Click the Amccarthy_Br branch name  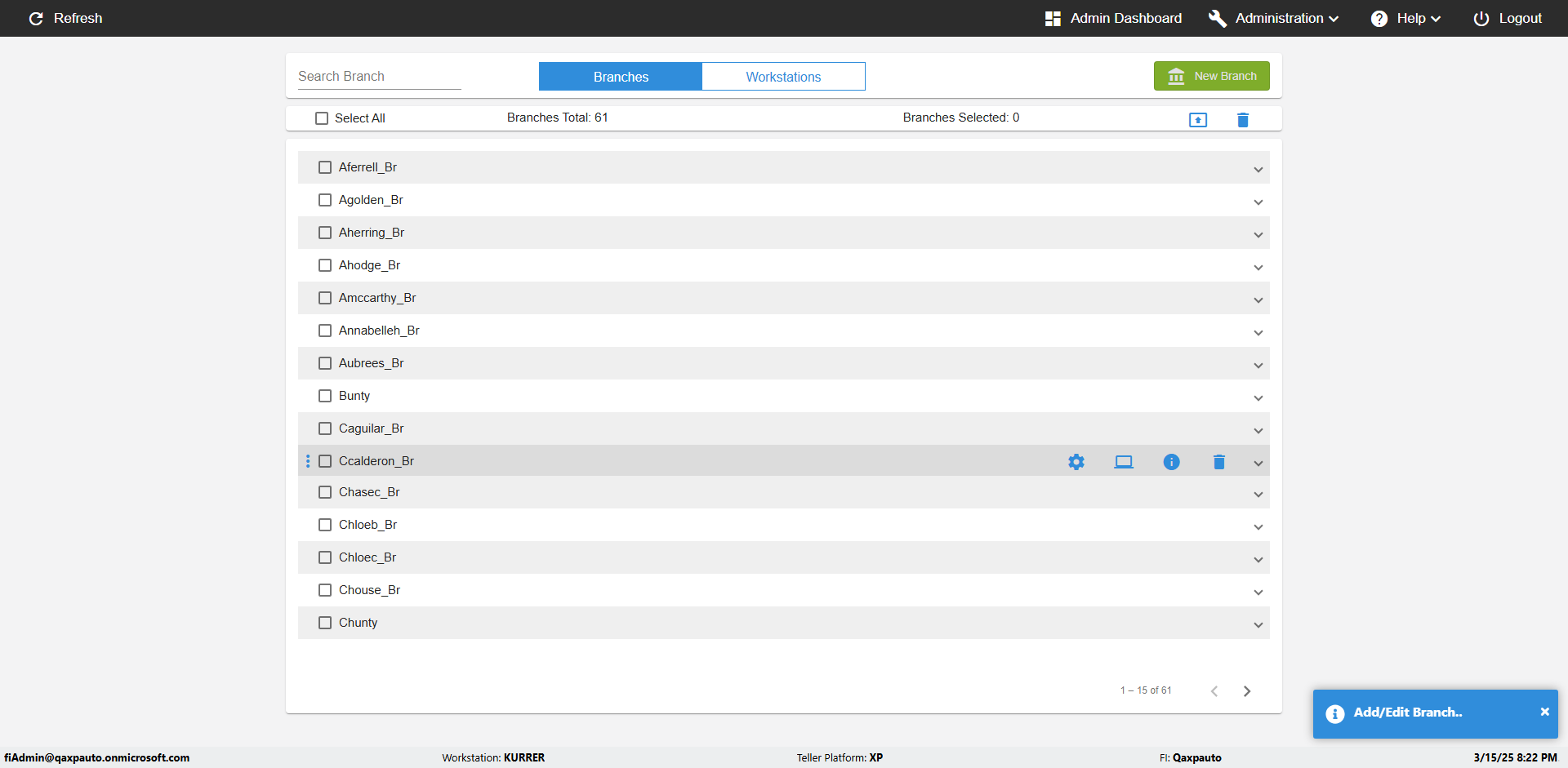click(377, 298)
